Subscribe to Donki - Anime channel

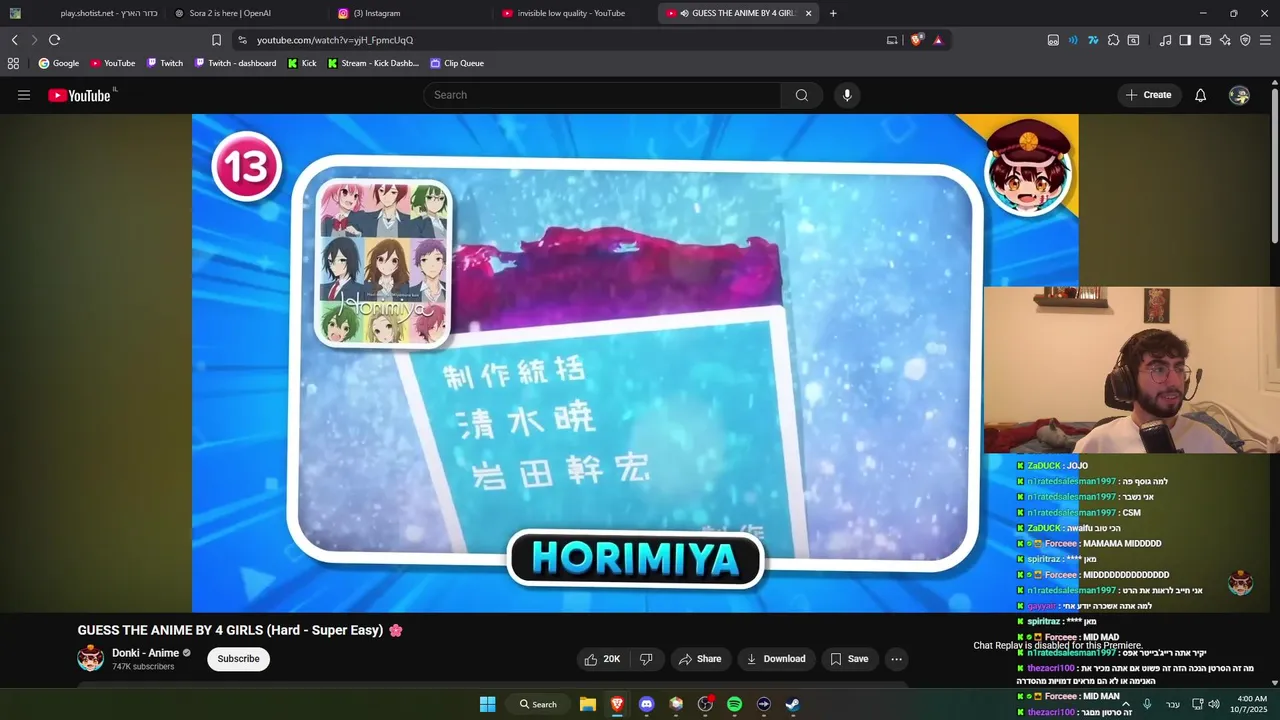238,659
